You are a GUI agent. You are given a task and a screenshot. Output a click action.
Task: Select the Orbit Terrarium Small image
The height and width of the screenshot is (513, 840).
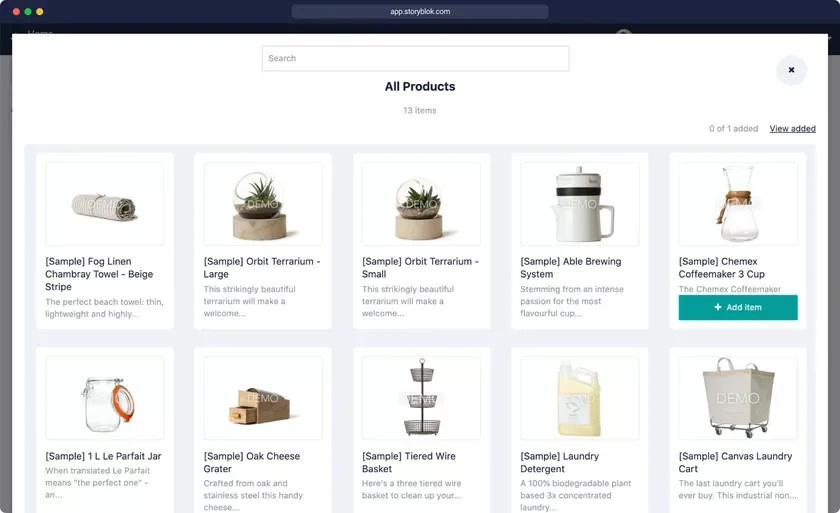coord(421,204)
